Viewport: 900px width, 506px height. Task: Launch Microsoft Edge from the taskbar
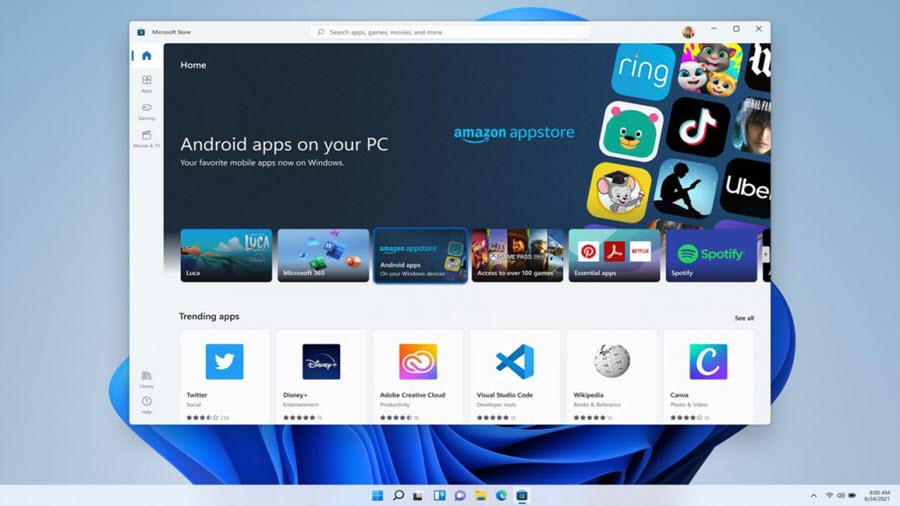[x=501, y=496]
